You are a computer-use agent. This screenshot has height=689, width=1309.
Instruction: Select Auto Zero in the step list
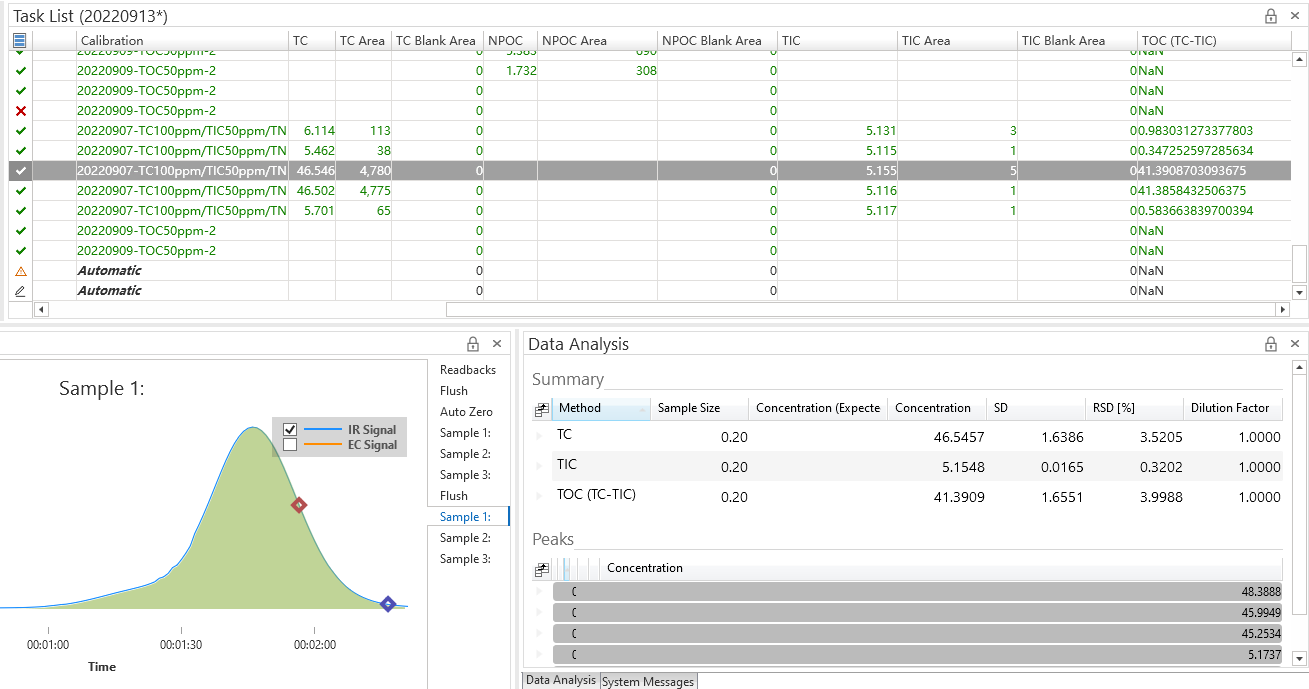pyautogui.click(x=466, y=412)
